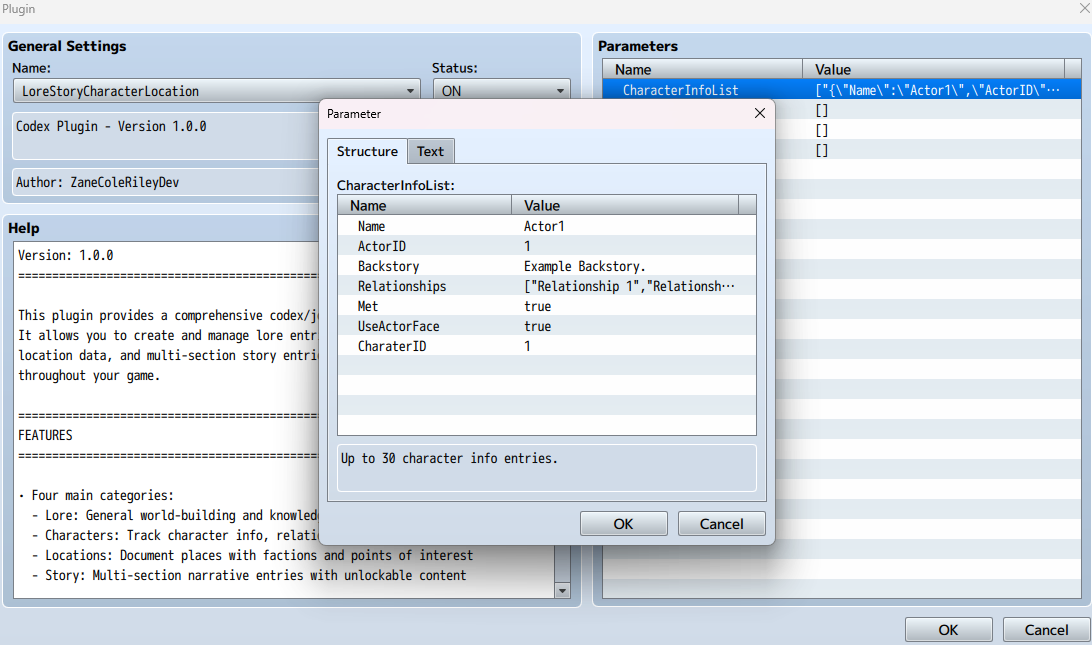Select the Name row with Actor1
The height and width of the screenshot is (645, 1092).
click(547, 226)
